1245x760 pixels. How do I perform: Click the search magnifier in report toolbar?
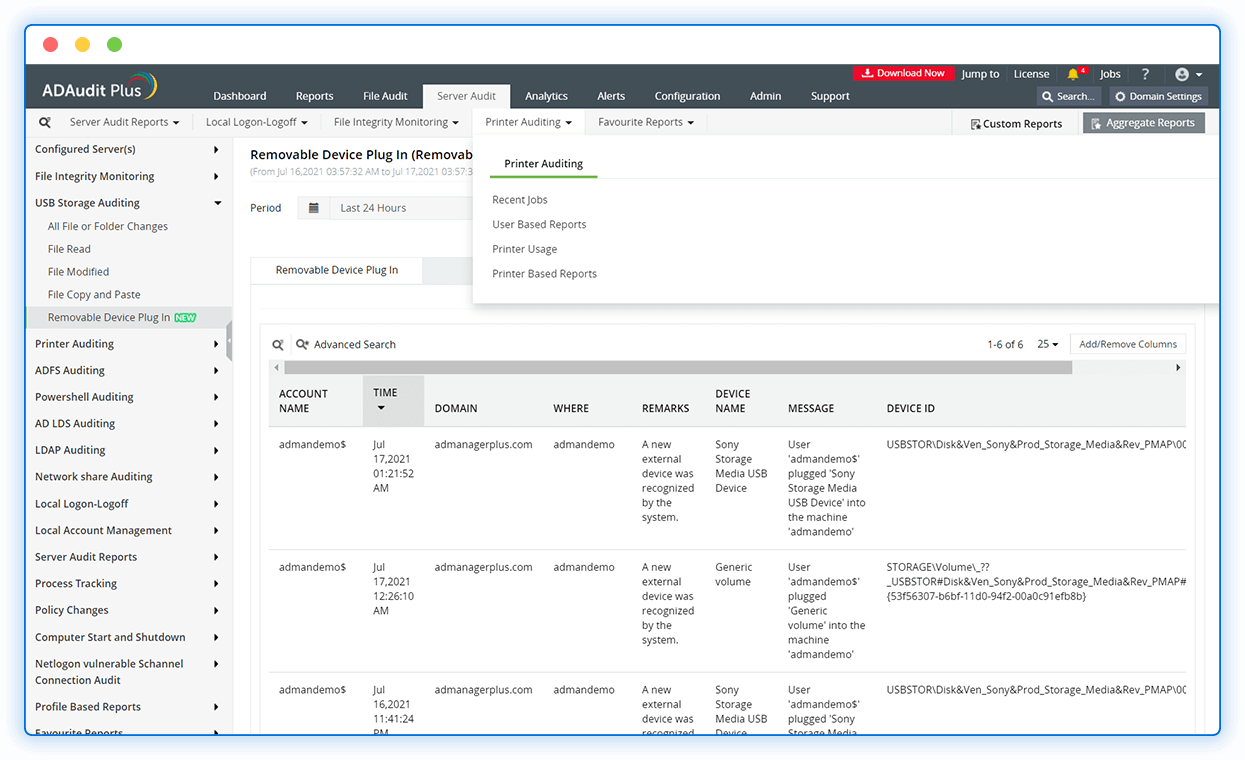[45, 122]
